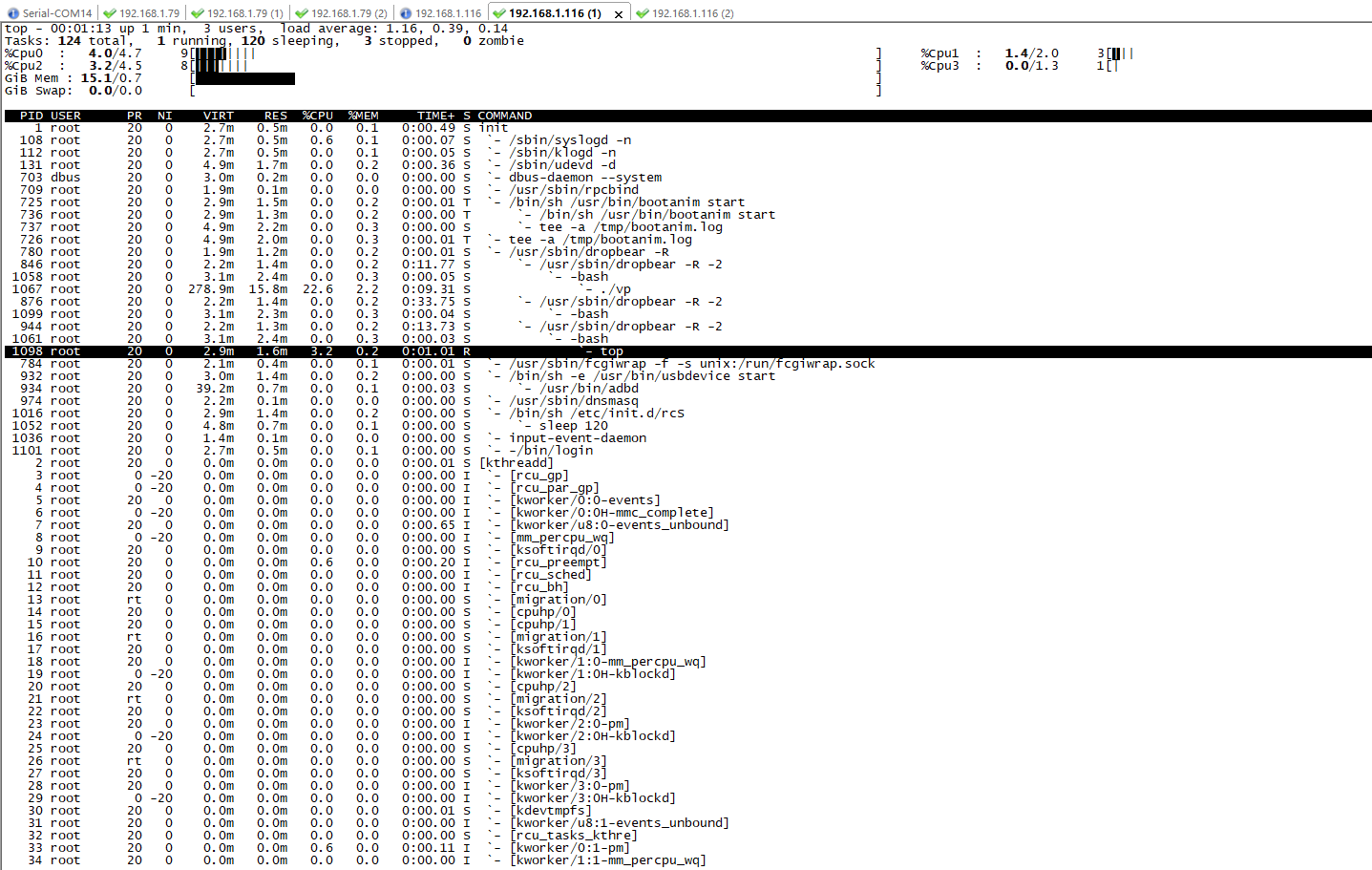Select the [migration/3] row
This screenshot has height=870, width=1372.
tap(687, 761)
